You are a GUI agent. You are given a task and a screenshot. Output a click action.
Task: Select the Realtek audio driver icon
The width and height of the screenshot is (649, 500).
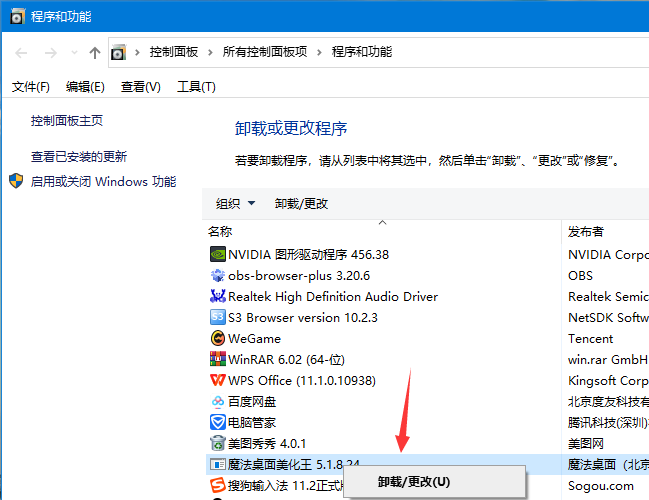tap(218, 296)
